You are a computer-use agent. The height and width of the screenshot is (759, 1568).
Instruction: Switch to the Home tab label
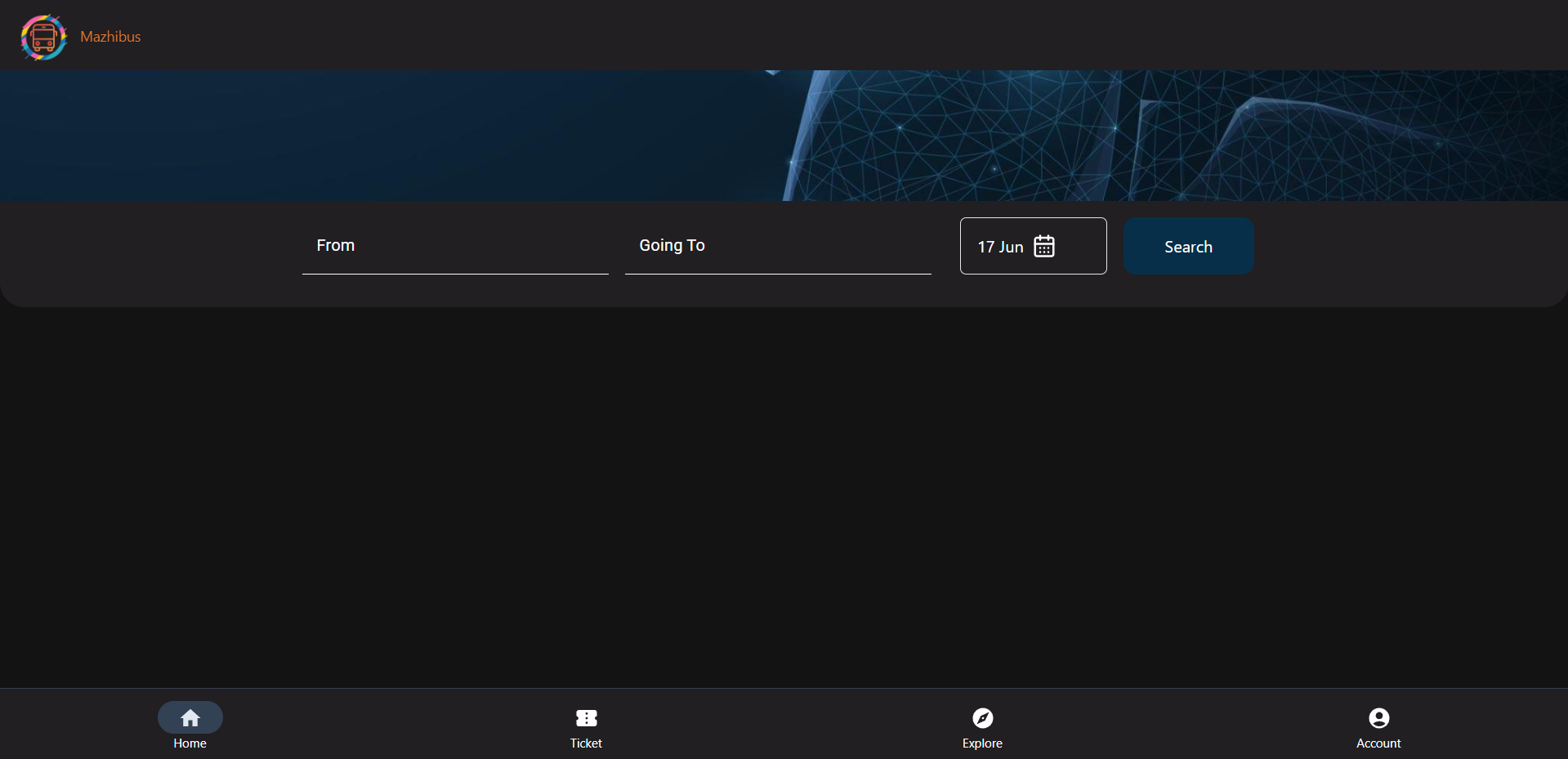190,743
